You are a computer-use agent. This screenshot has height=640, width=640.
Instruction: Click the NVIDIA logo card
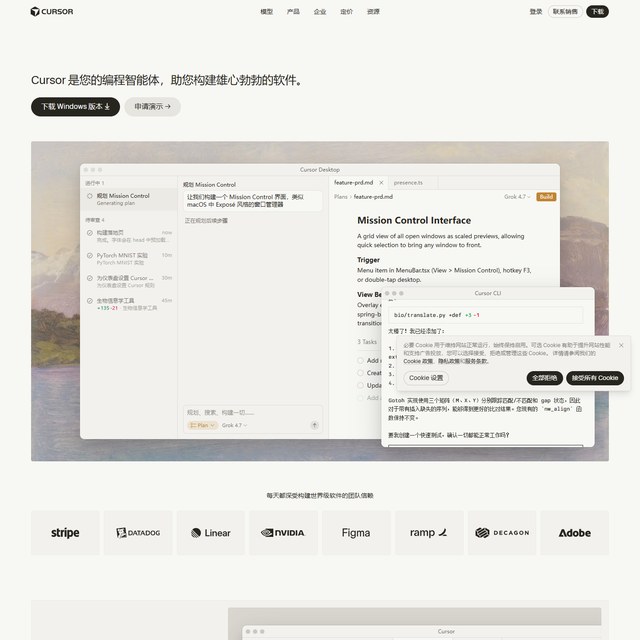(283, 533)
